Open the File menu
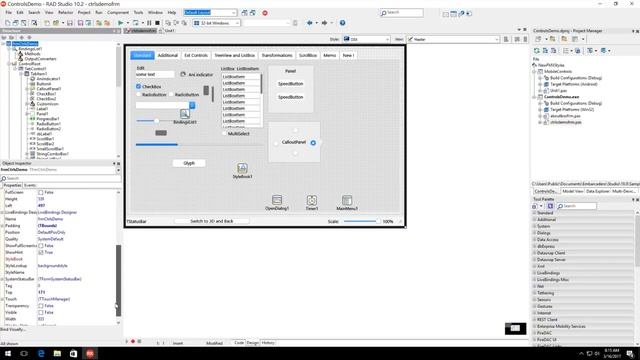The width and height of the screenshot is (640, 360). [8, 13]
